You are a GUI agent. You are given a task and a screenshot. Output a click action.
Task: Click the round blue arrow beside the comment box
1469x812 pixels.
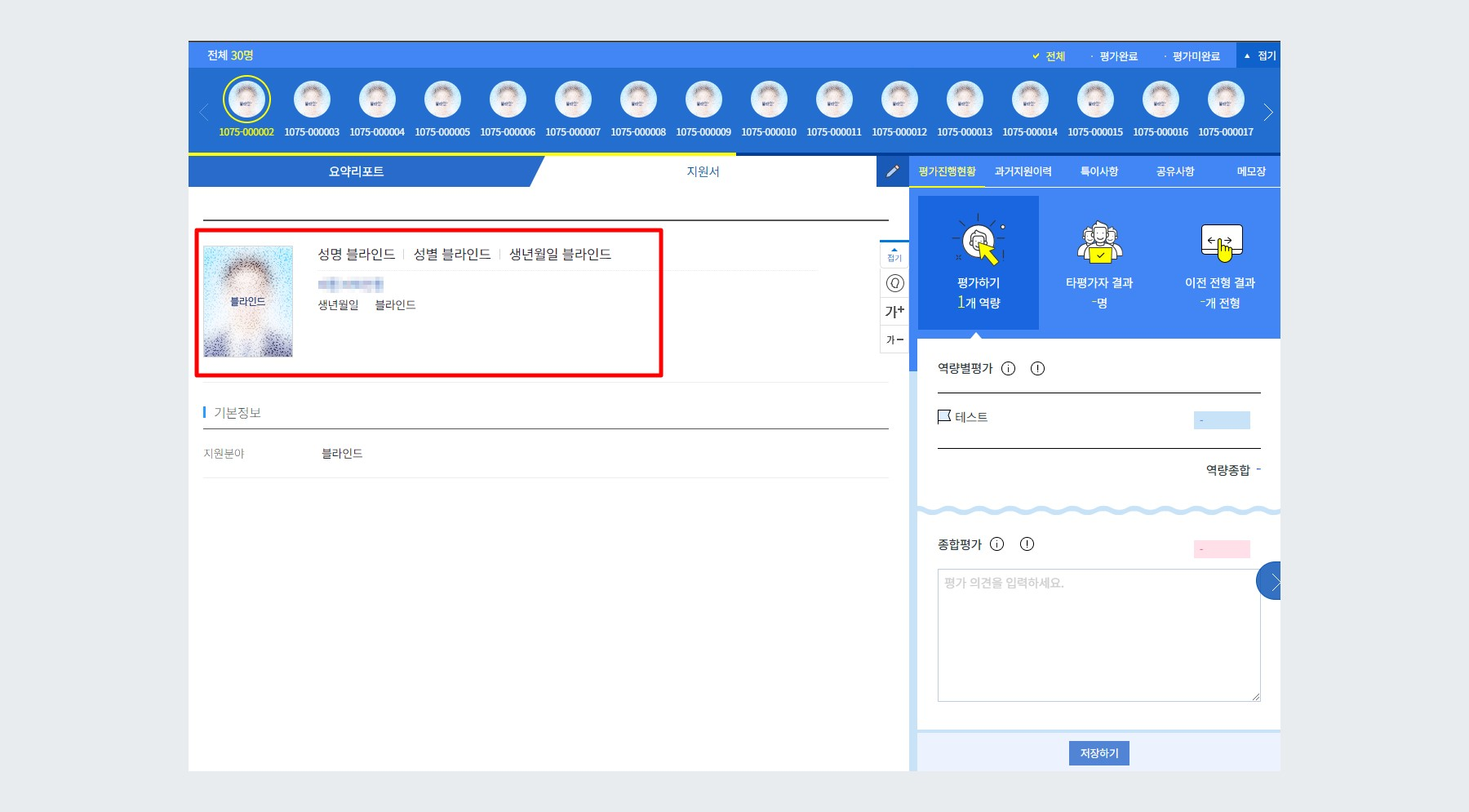click(1268, 580)
